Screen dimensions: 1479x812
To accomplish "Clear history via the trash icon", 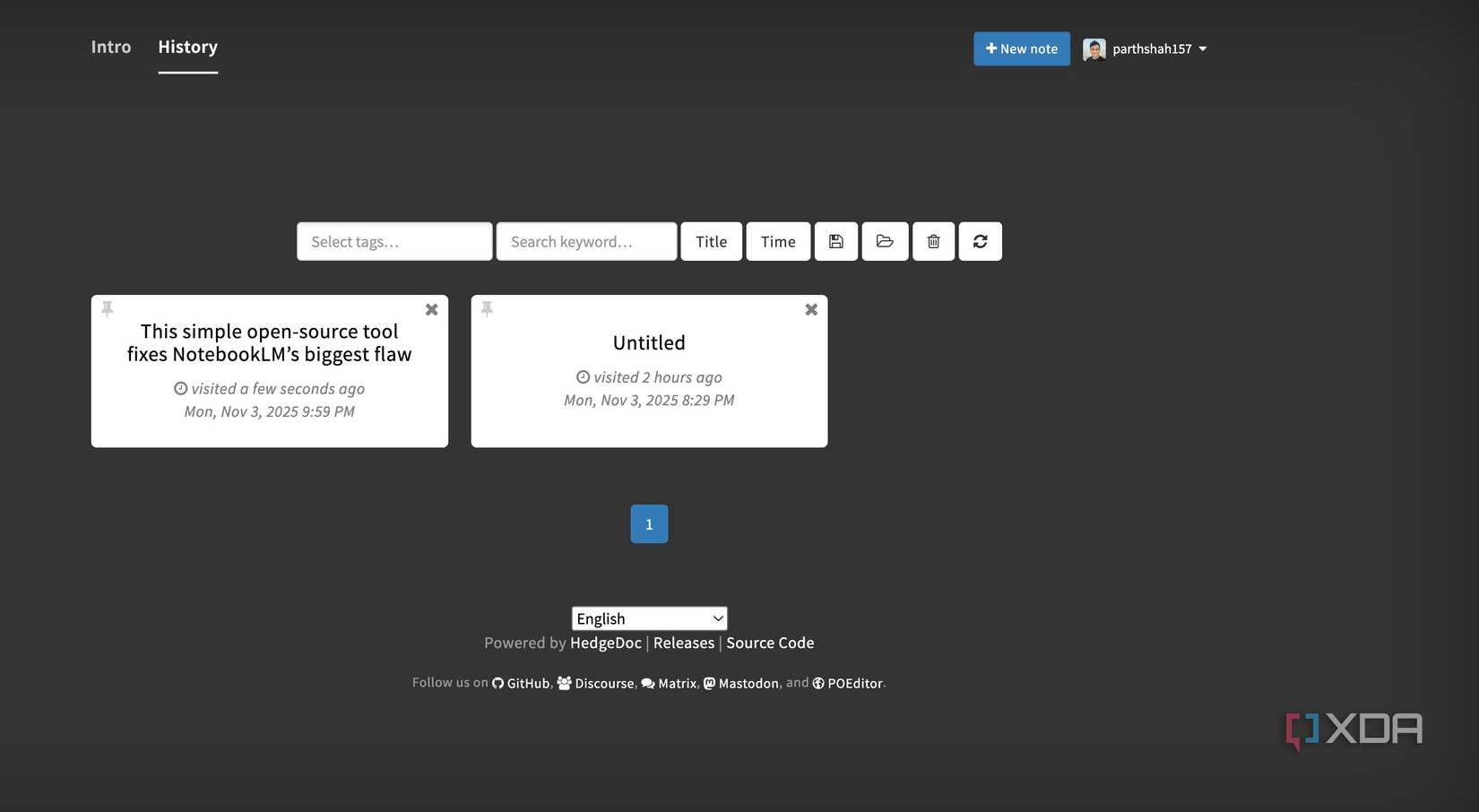I will point(932,241).
